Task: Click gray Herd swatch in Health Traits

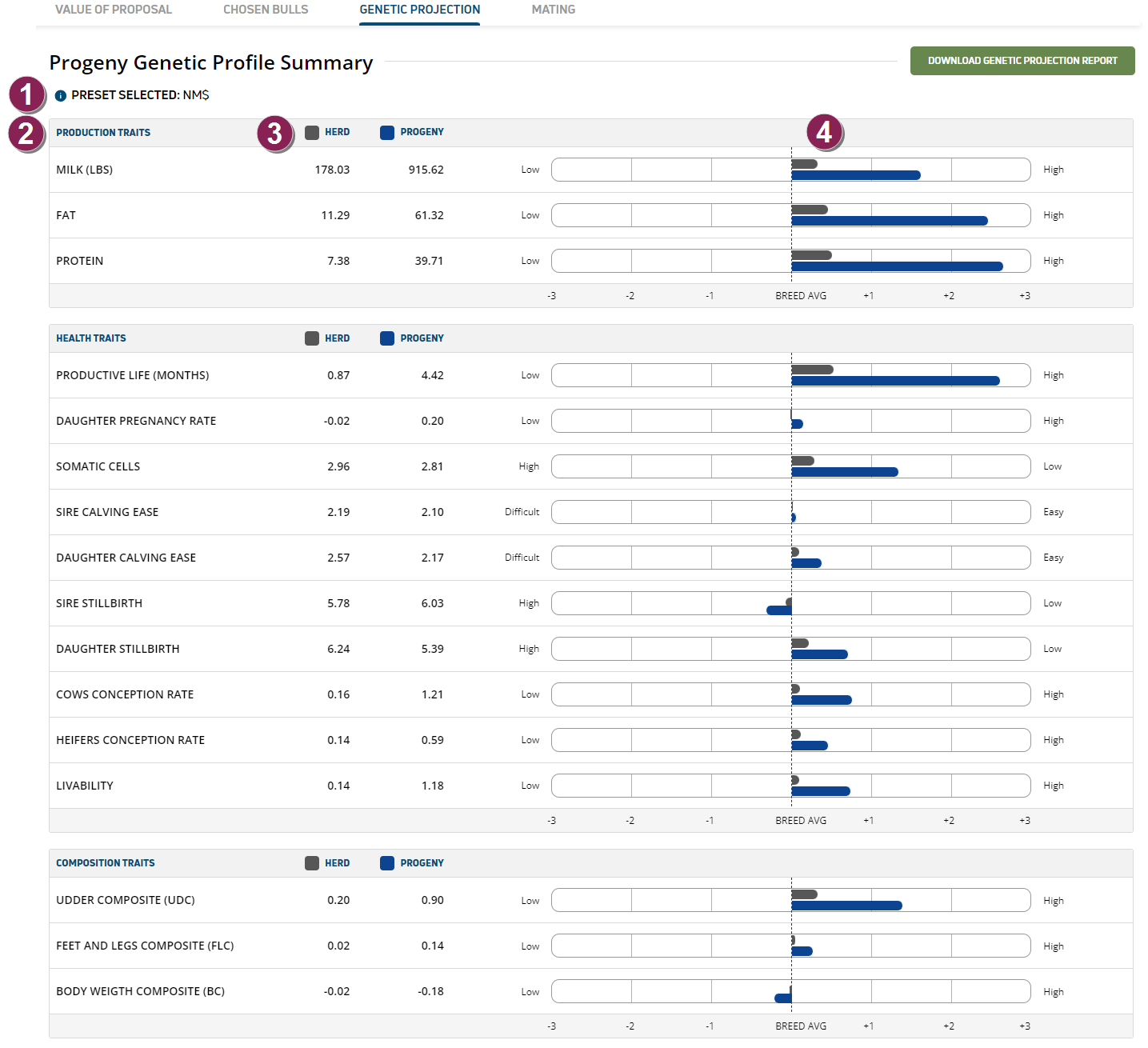Action: (312, 338)
